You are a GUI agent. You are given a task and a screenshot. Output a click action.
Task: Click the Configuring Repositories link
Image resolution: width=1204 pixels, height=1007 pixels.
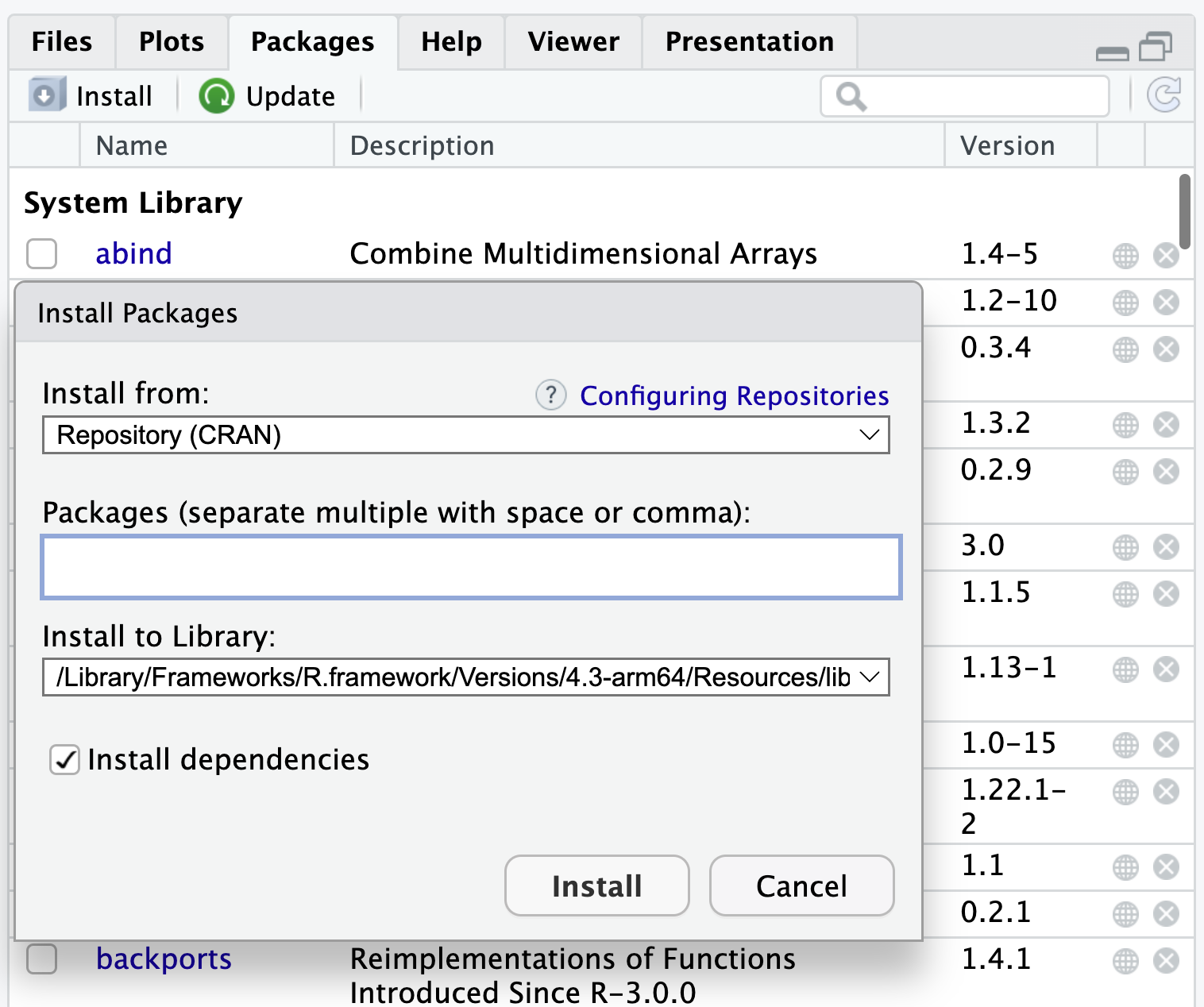735,395
